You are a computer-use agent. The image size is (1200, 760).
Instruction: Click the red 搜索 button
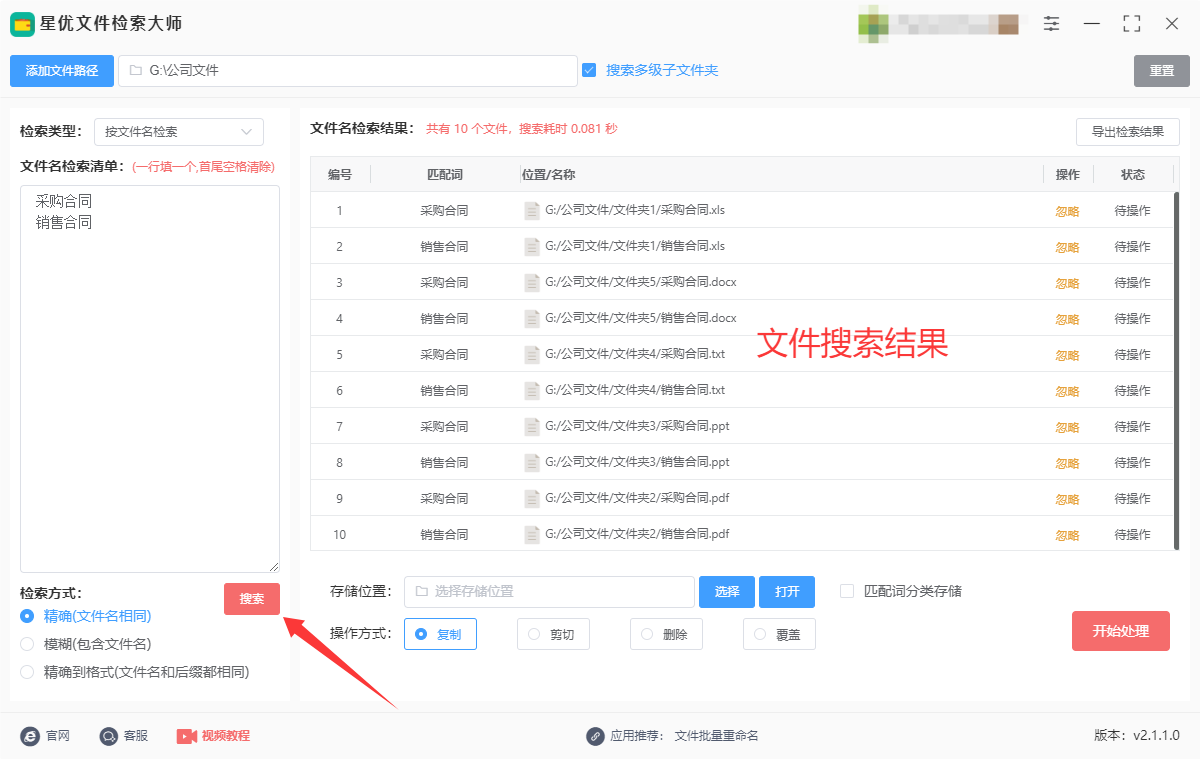click(252, 599)
